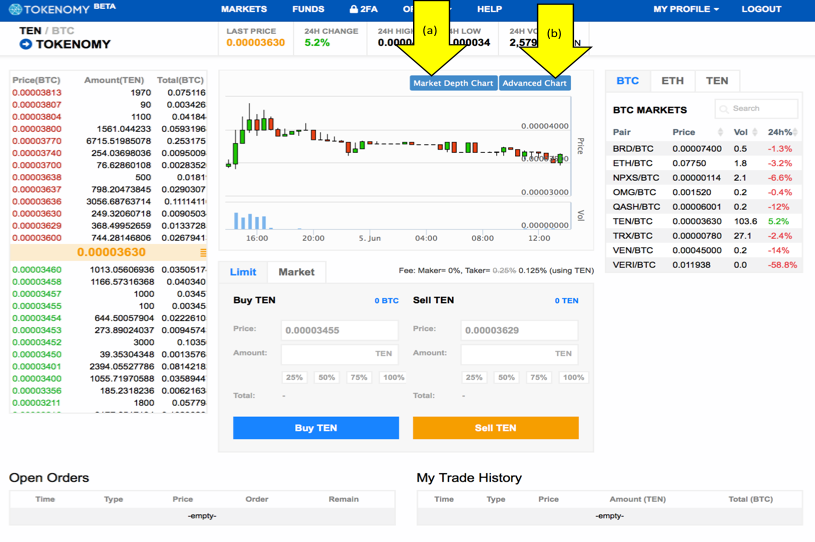Select the BRD/BTC market row

tap(704, 149)
